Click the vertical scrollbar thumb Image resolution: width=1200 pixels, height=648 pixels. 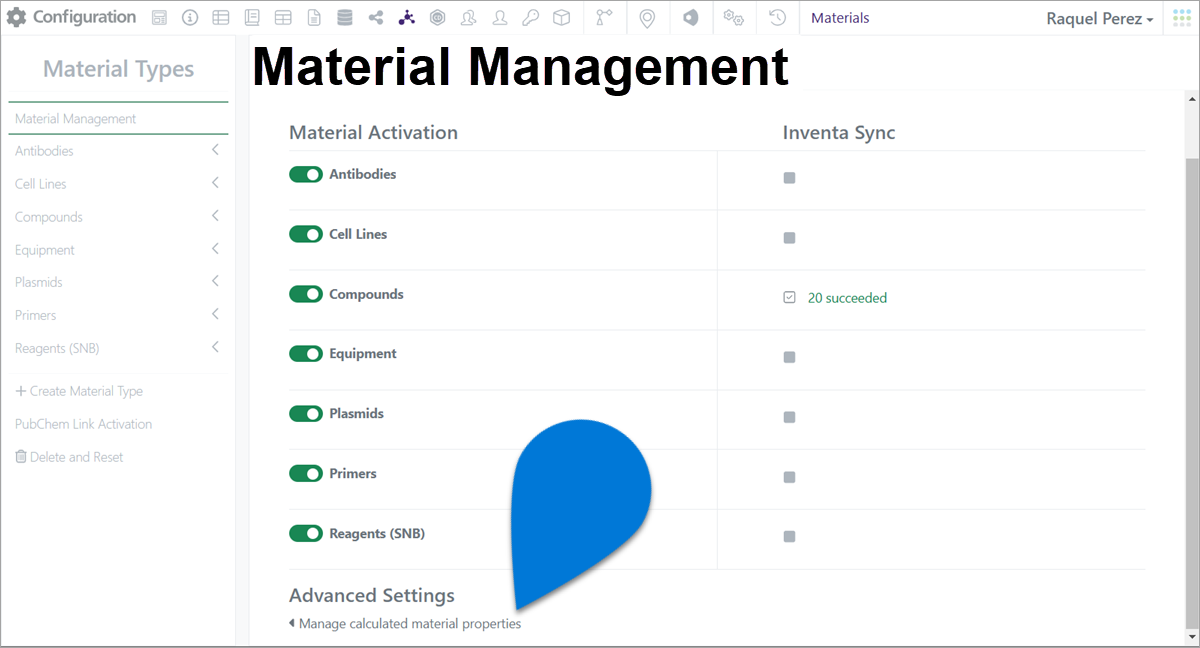click(x=1191, y=393)
